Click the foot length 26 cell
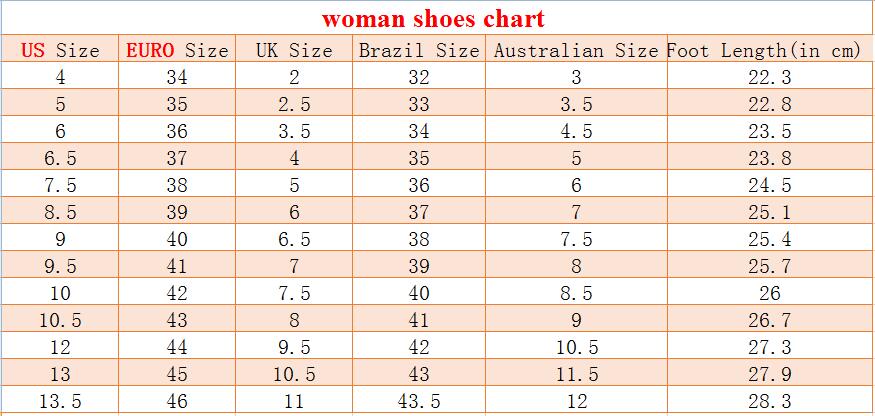875x416 pixels. (x=769, y=294)
